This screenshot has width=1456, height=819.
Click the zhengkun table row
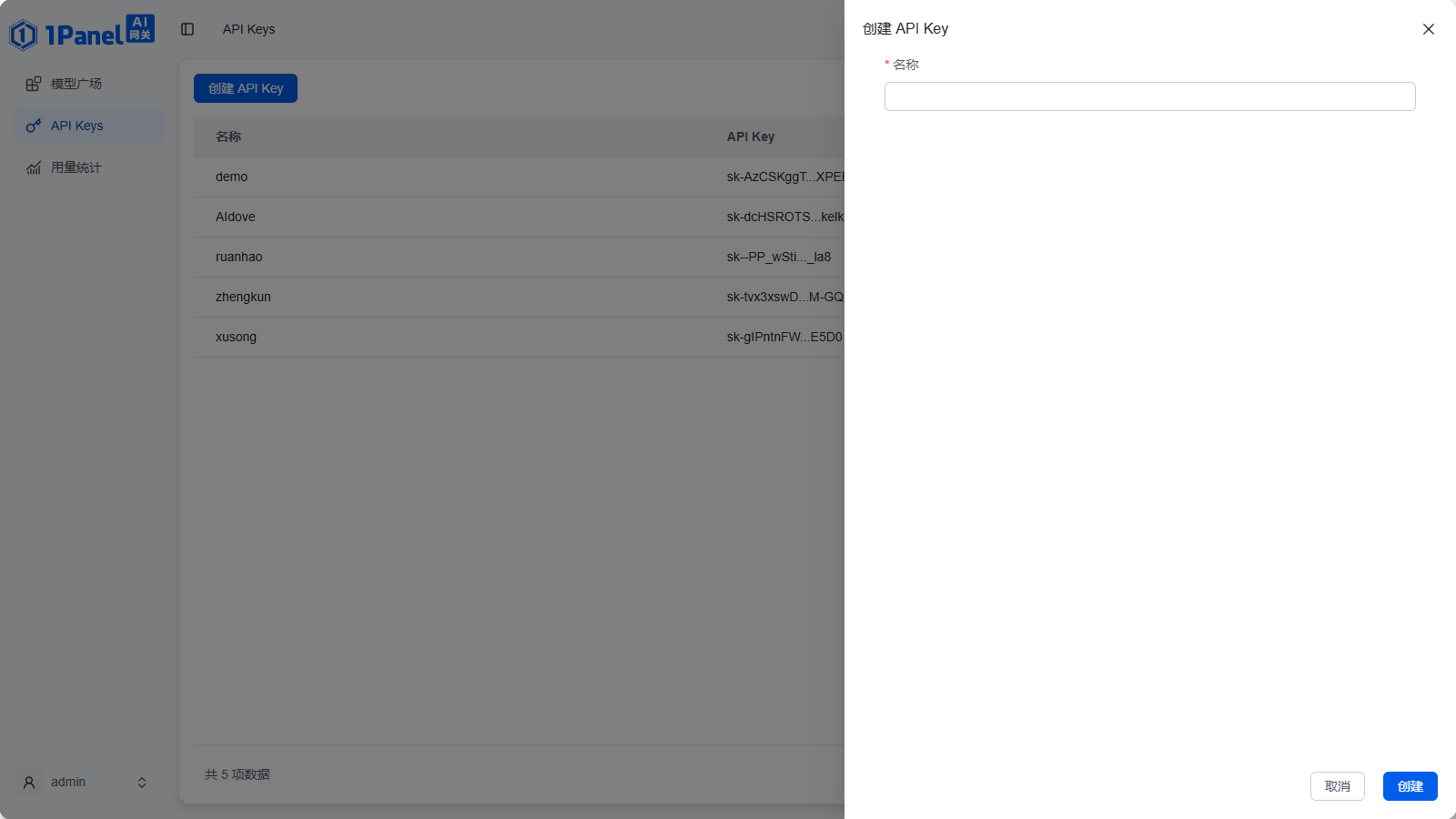tap(519, 297)
